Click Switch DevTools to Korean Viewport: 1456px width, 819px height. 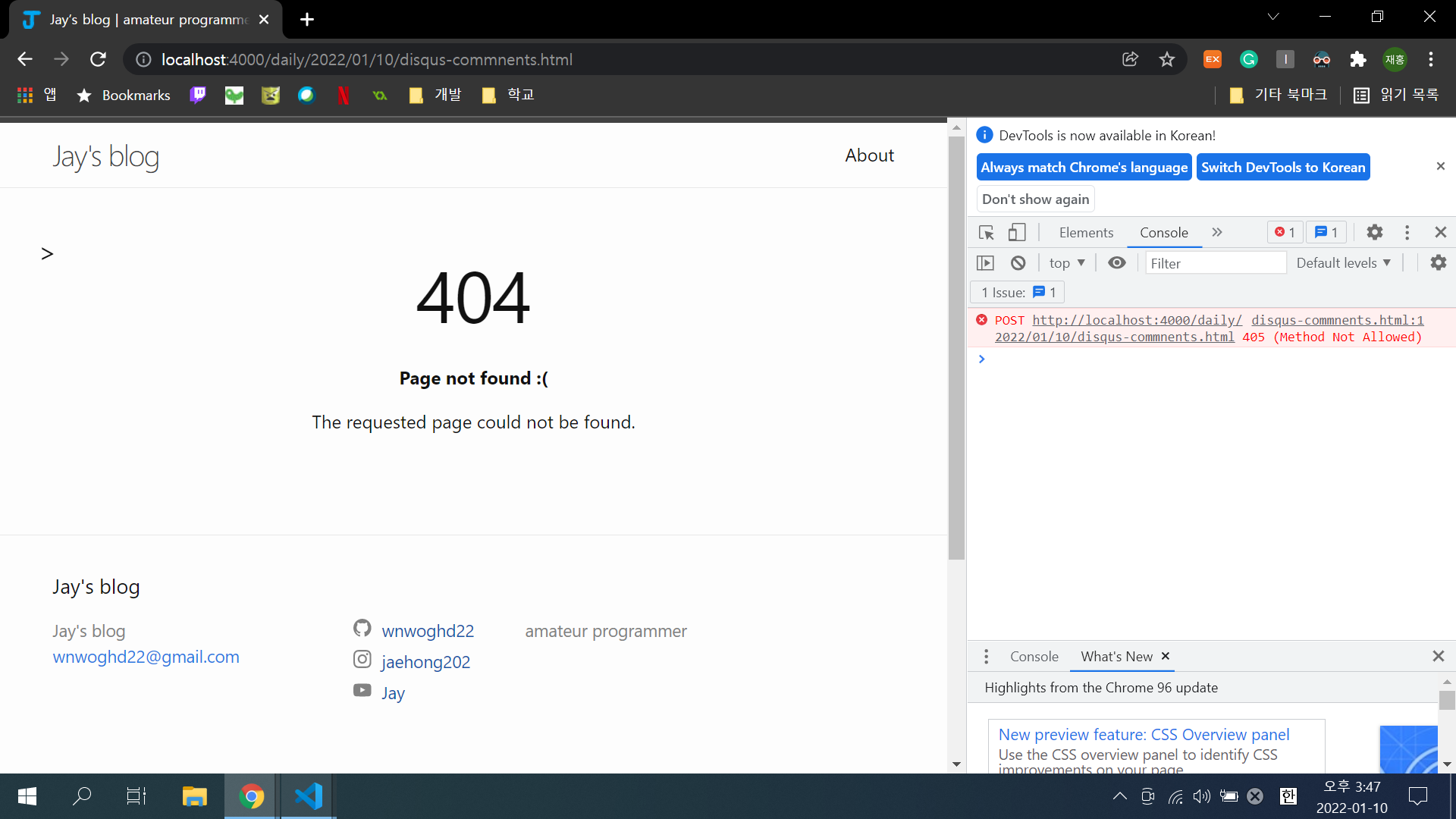(1283, 168)
